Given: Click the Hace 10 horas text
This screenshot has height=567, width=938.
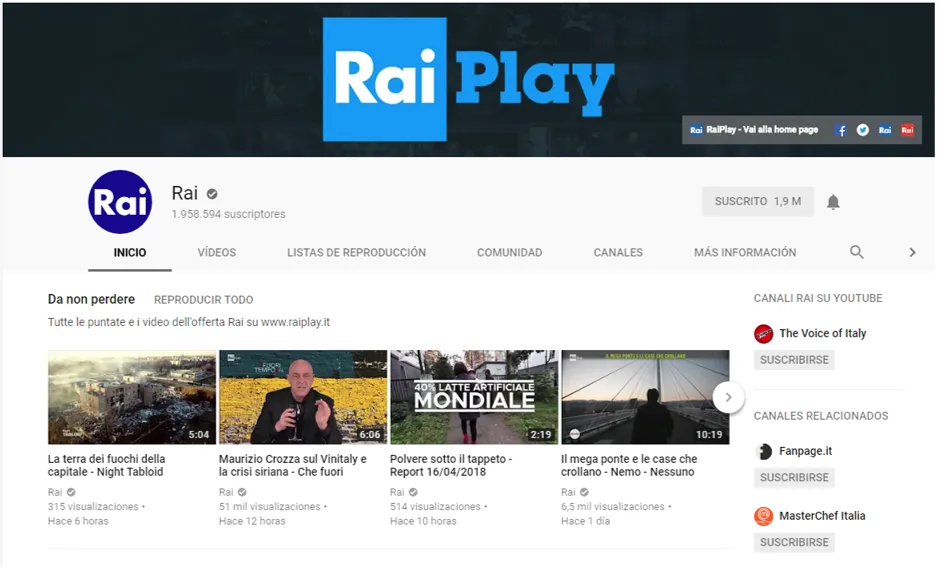Looking at the screenshot, I should click(x=423, y=521).
